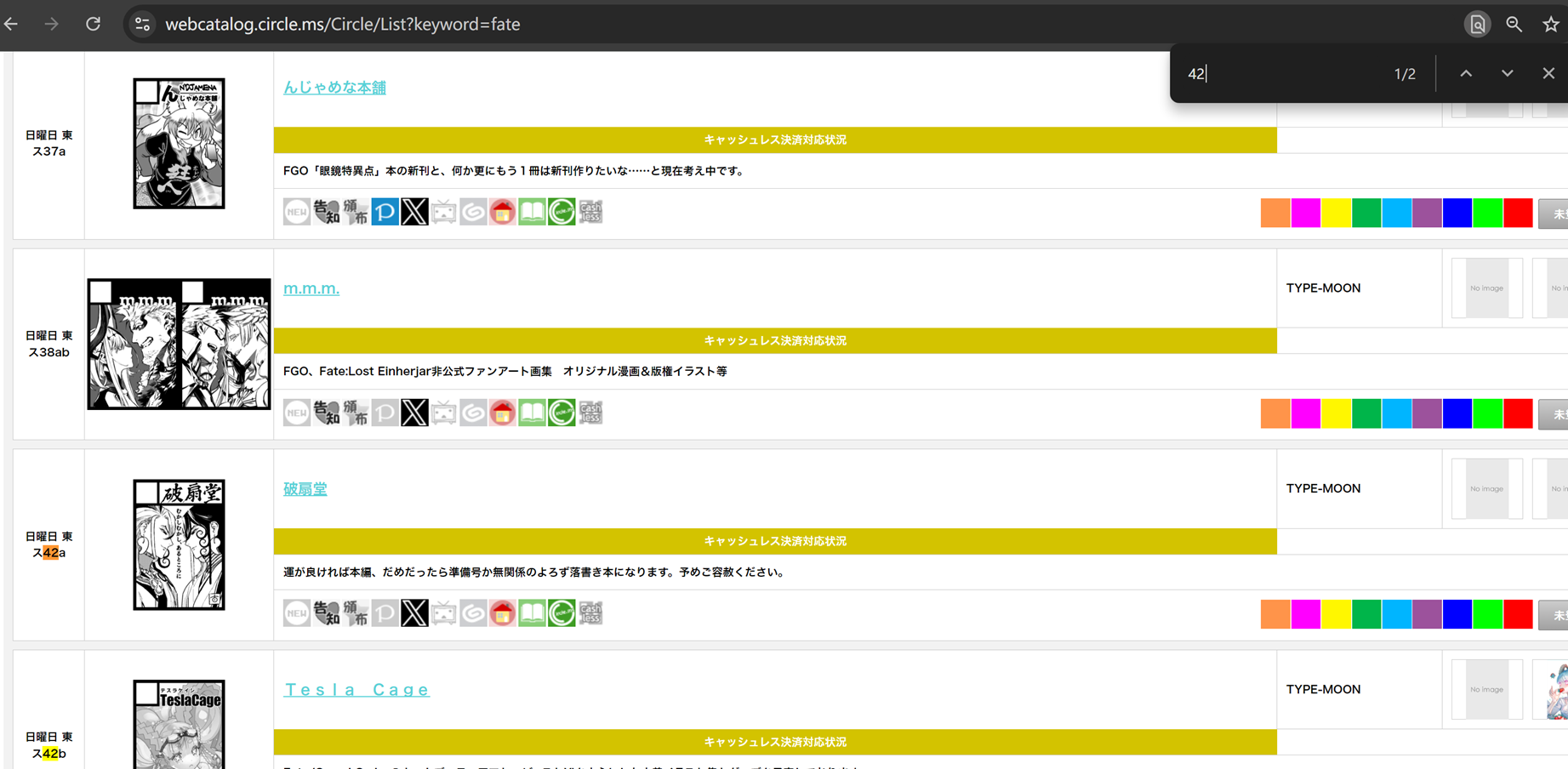
Task: Click the 告知 heart icon for m.m.m.
Action: click(326, 413)
